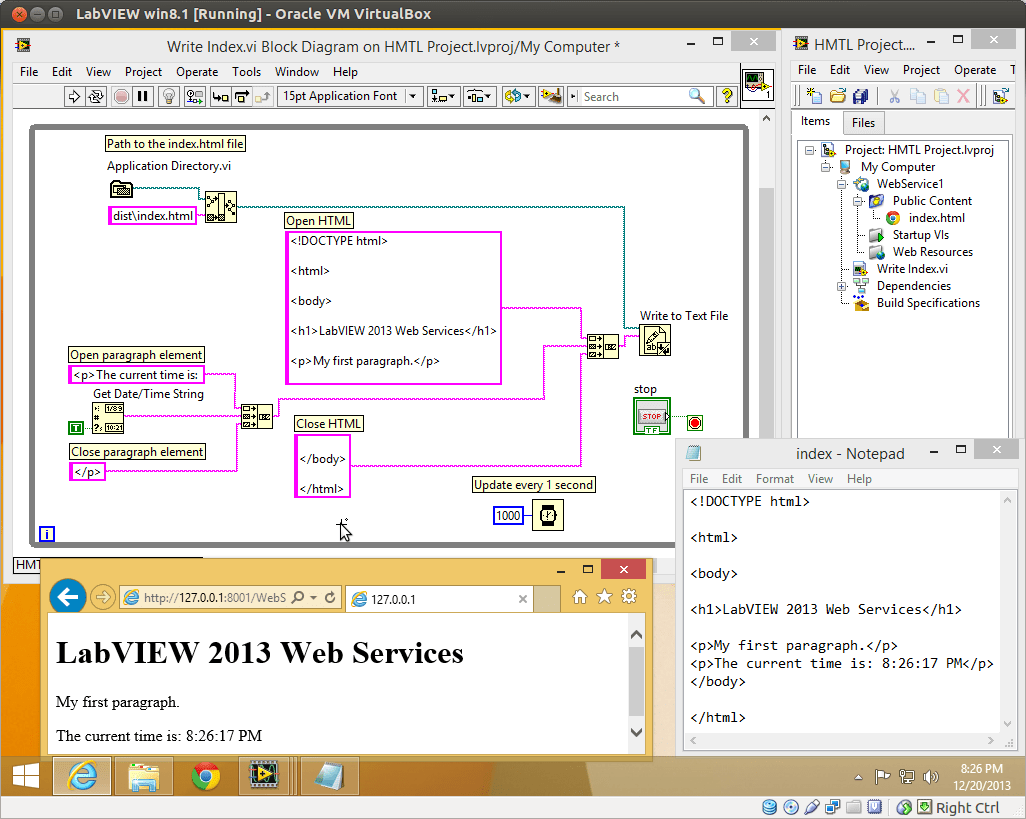Screen dimensions: 1026x819
Task: Click the Chrome icon in the taskbar
Action: click(205, 776)
